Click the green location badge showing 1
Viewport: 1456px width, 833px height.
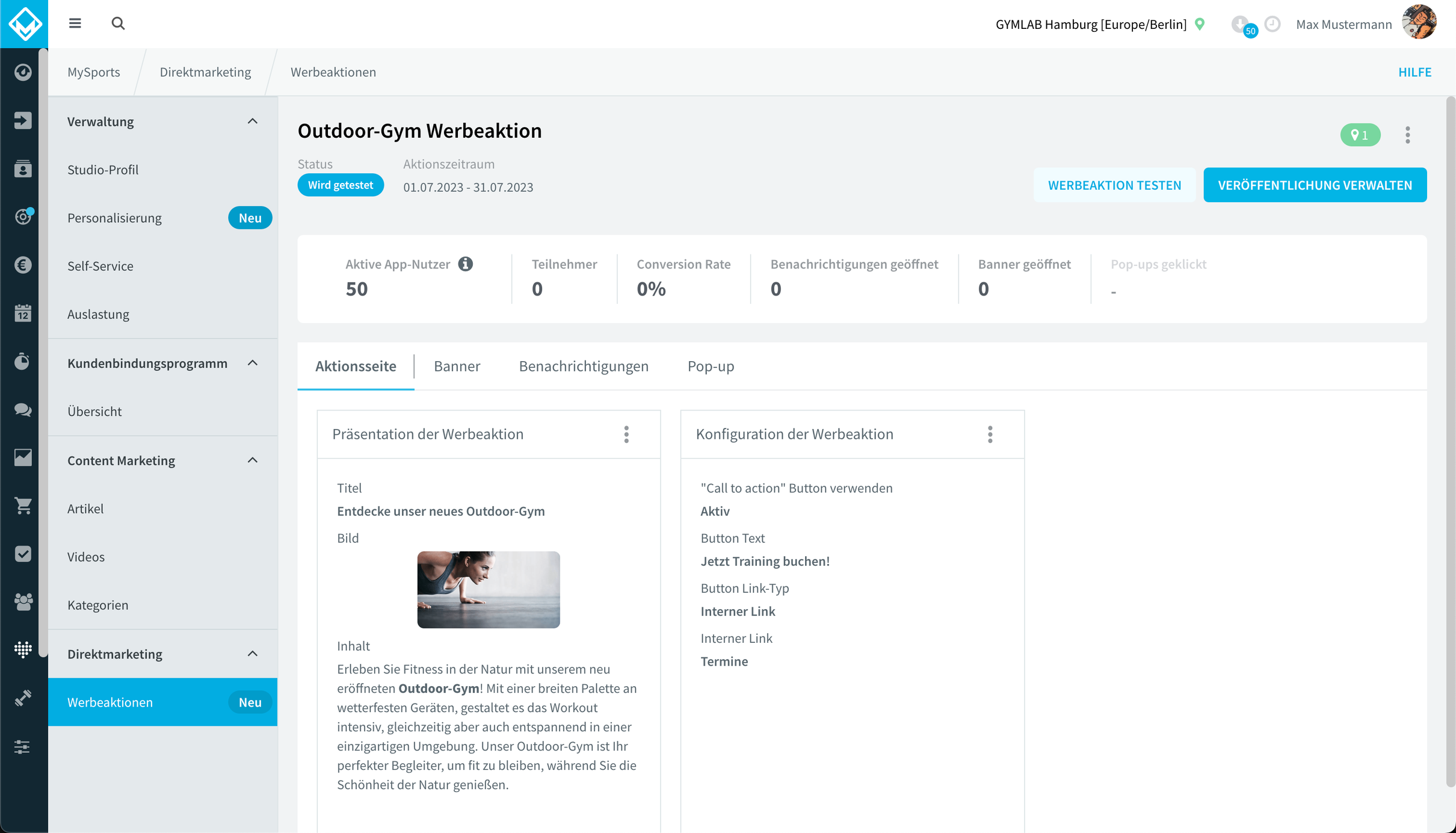click(1360, 135)
